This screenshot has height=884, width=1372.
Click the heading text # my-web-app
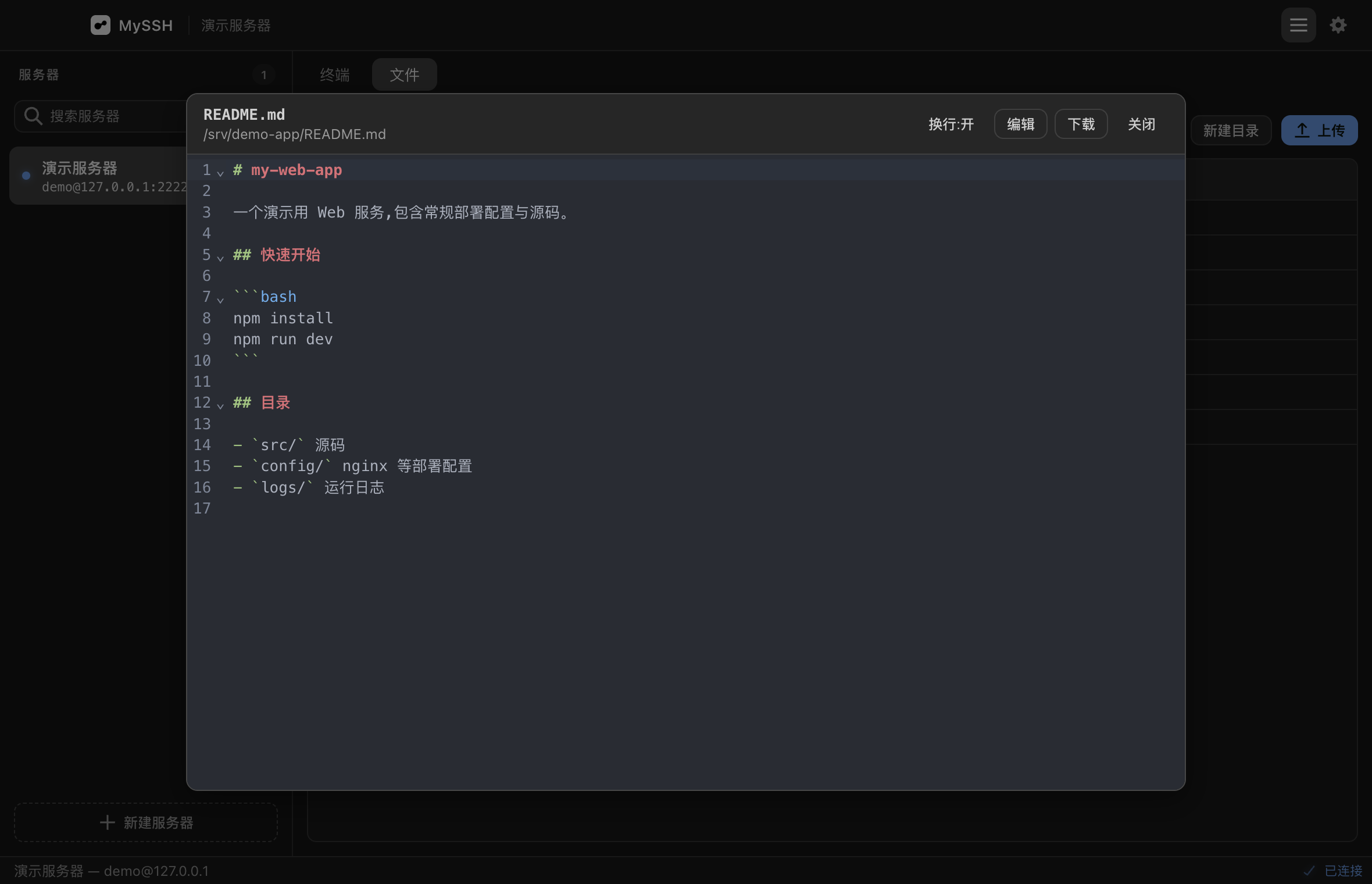tap(288, 170)
